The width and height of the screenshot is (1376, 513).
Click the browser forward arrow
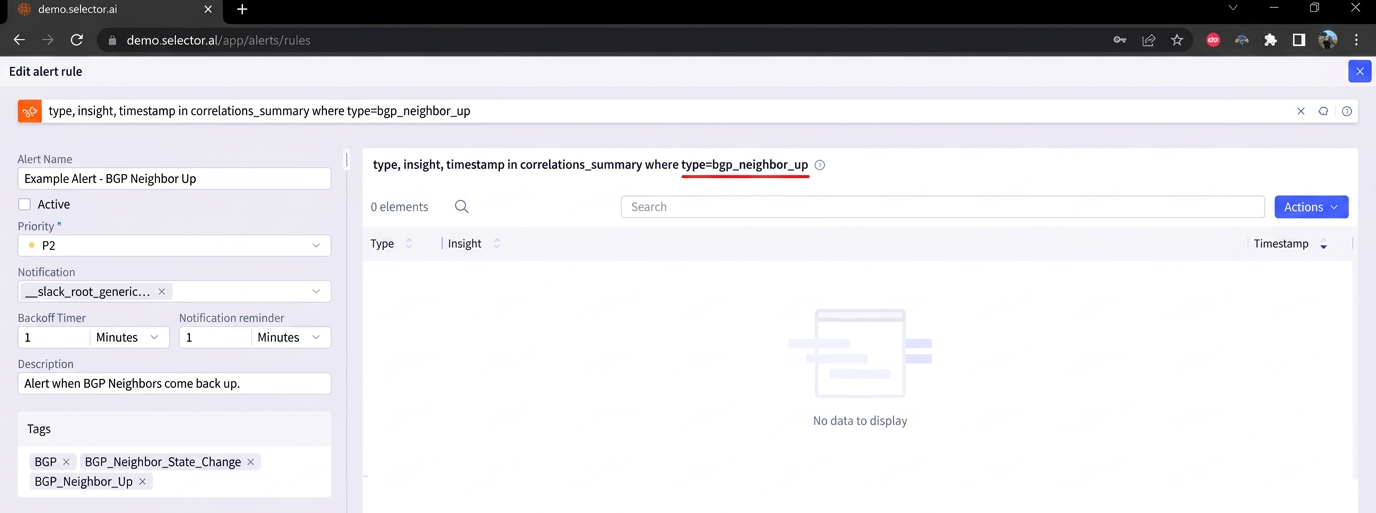point(47,40)
